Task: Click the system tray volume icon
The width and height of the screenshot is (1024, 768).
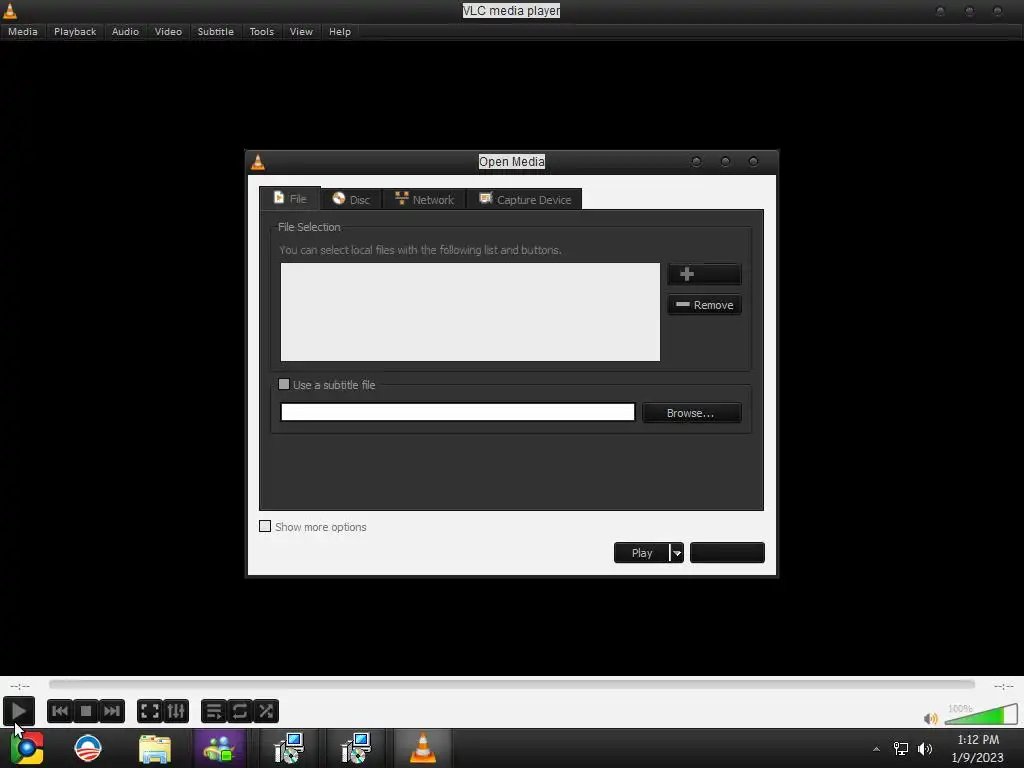Action: 925,749
